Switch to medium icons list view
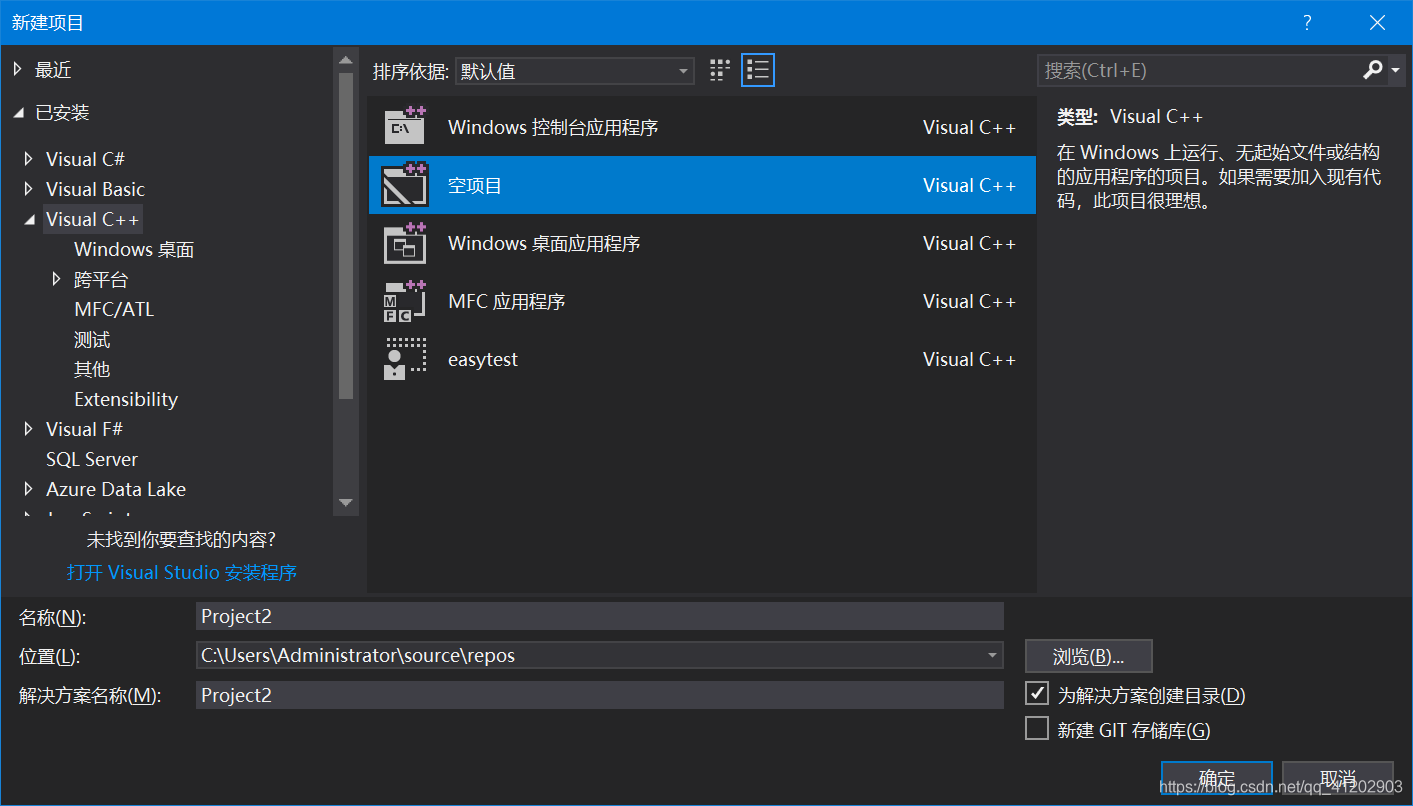The height and width of the screenshot is (806, 1413). click(x=758, y=70)
